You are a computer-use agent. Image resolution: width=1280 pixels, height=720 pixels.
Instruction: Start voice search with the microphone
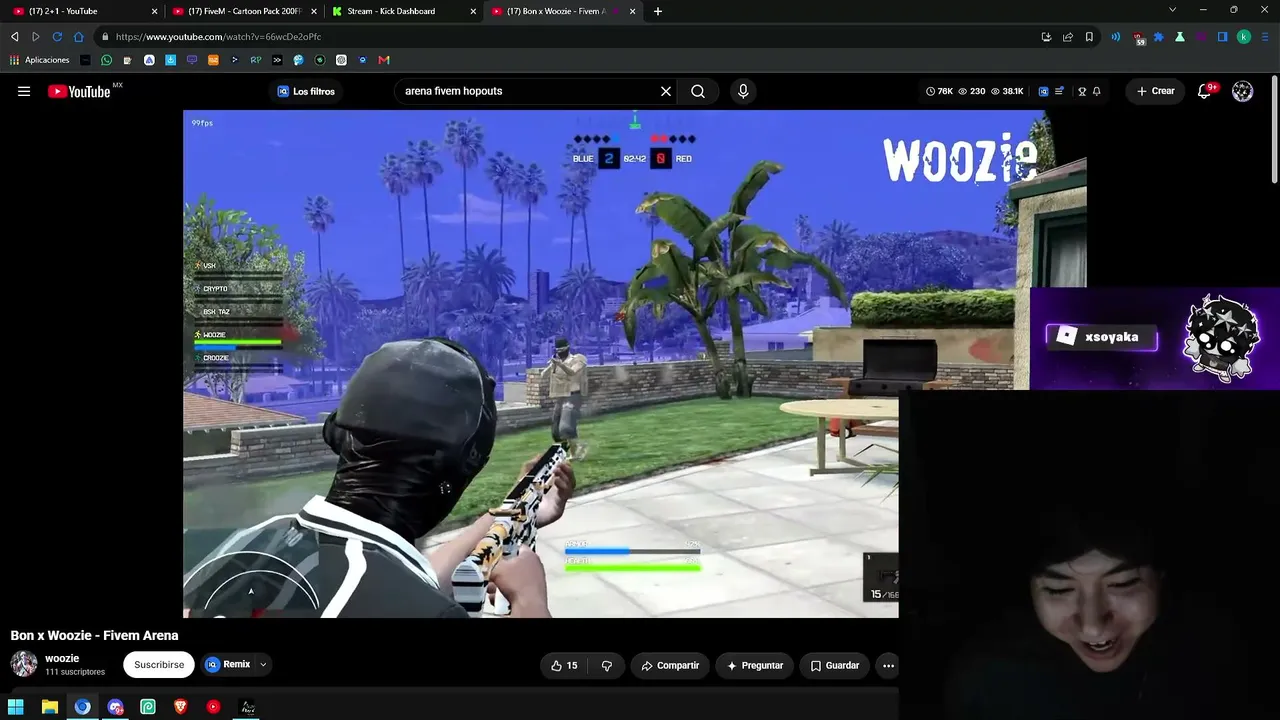(743, 91)
